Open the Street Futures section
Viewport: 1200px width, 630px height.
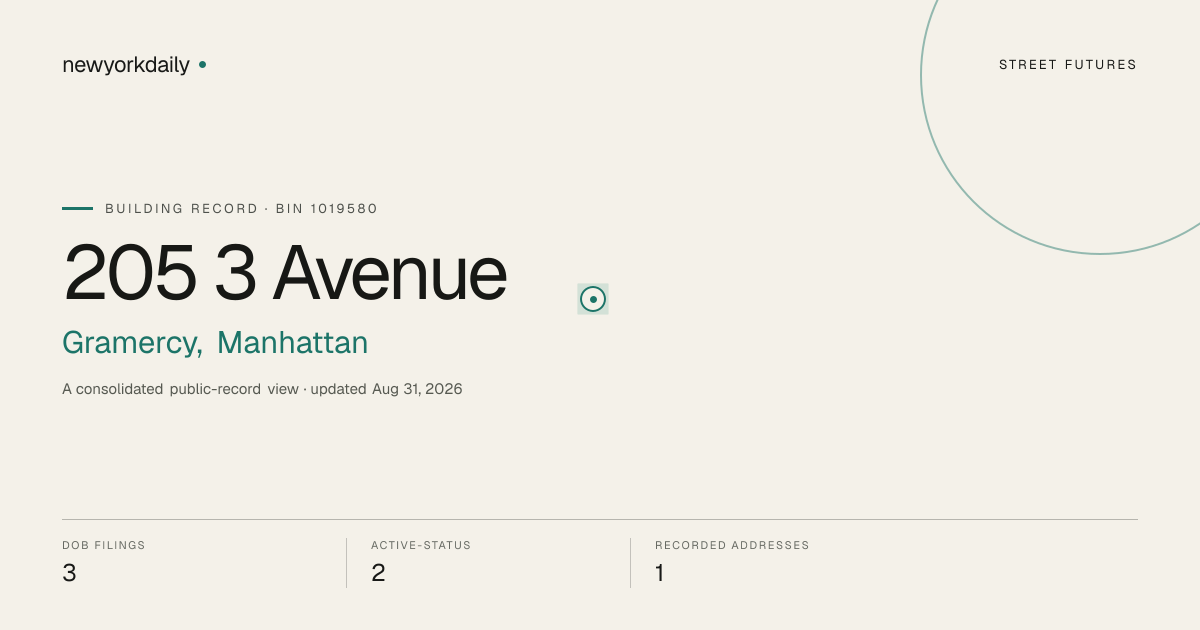tap(1068, 65)
